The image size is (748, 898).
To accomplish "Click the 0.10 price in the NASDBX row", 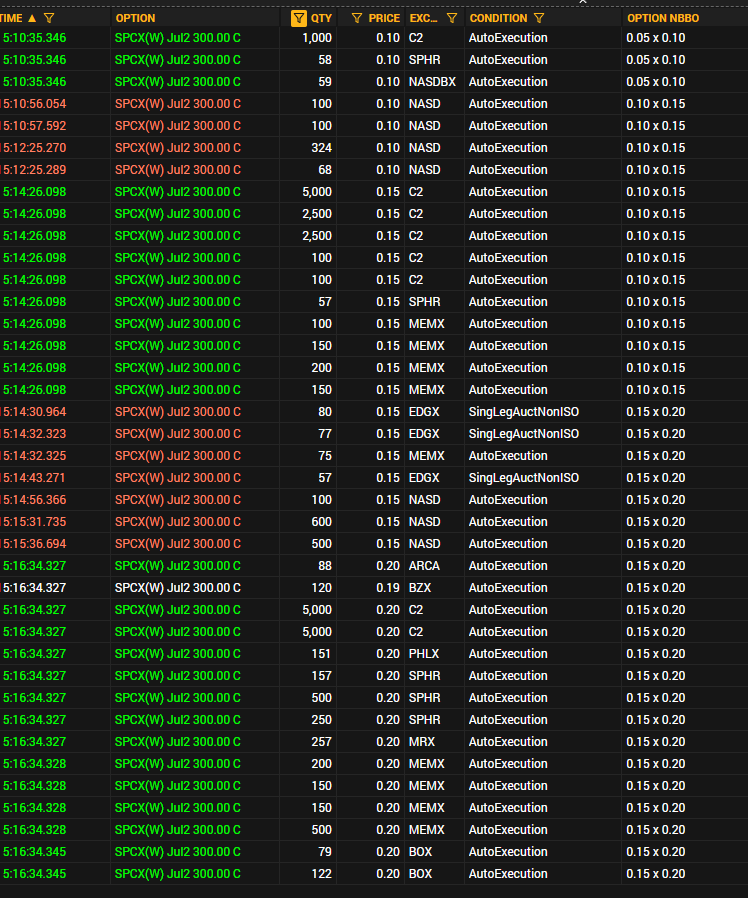I will [x=388, y=82].
